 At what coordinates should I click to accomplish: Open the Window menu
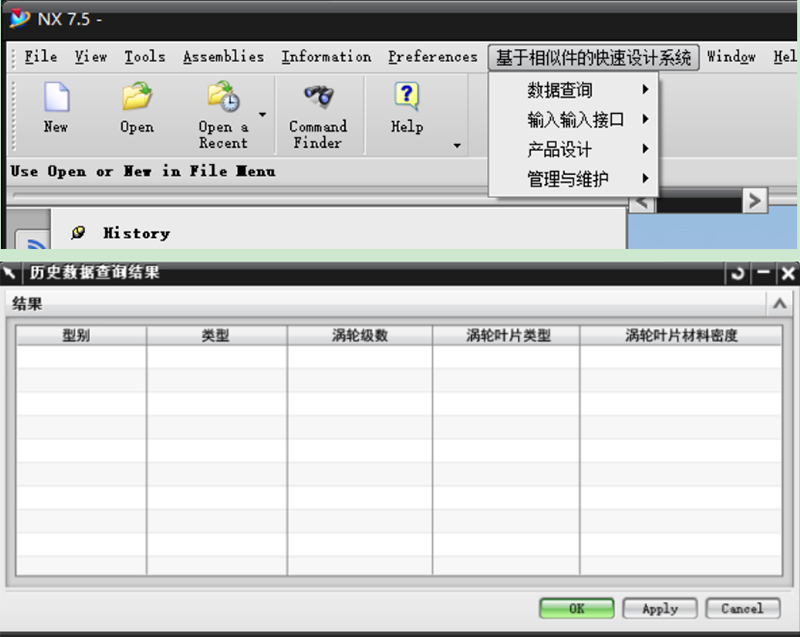click(731, 57)
